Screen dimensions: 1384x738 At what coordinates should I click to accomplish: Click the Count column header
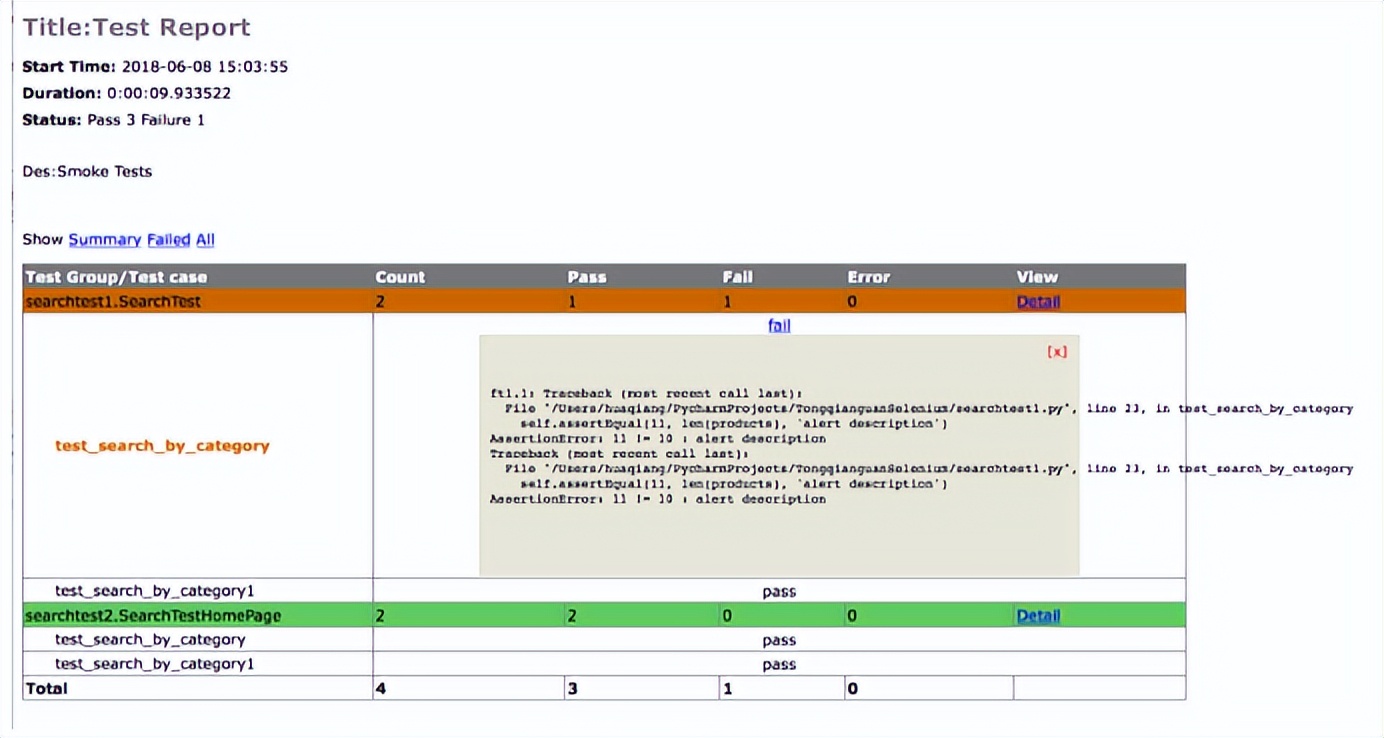click(x=400, y=277)
